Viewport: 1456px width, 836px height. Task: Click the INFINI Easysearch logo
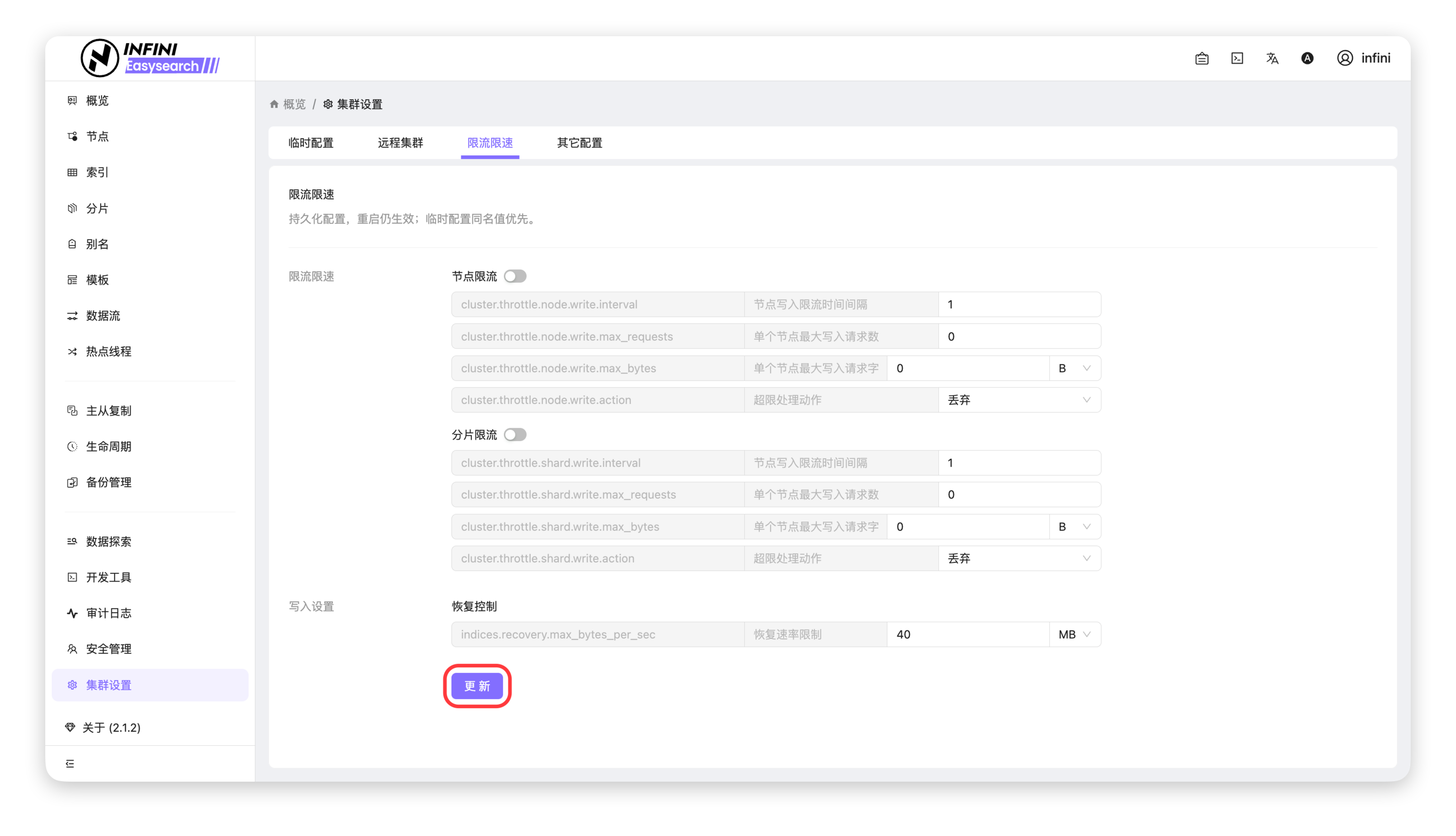(x=150, y=58)
